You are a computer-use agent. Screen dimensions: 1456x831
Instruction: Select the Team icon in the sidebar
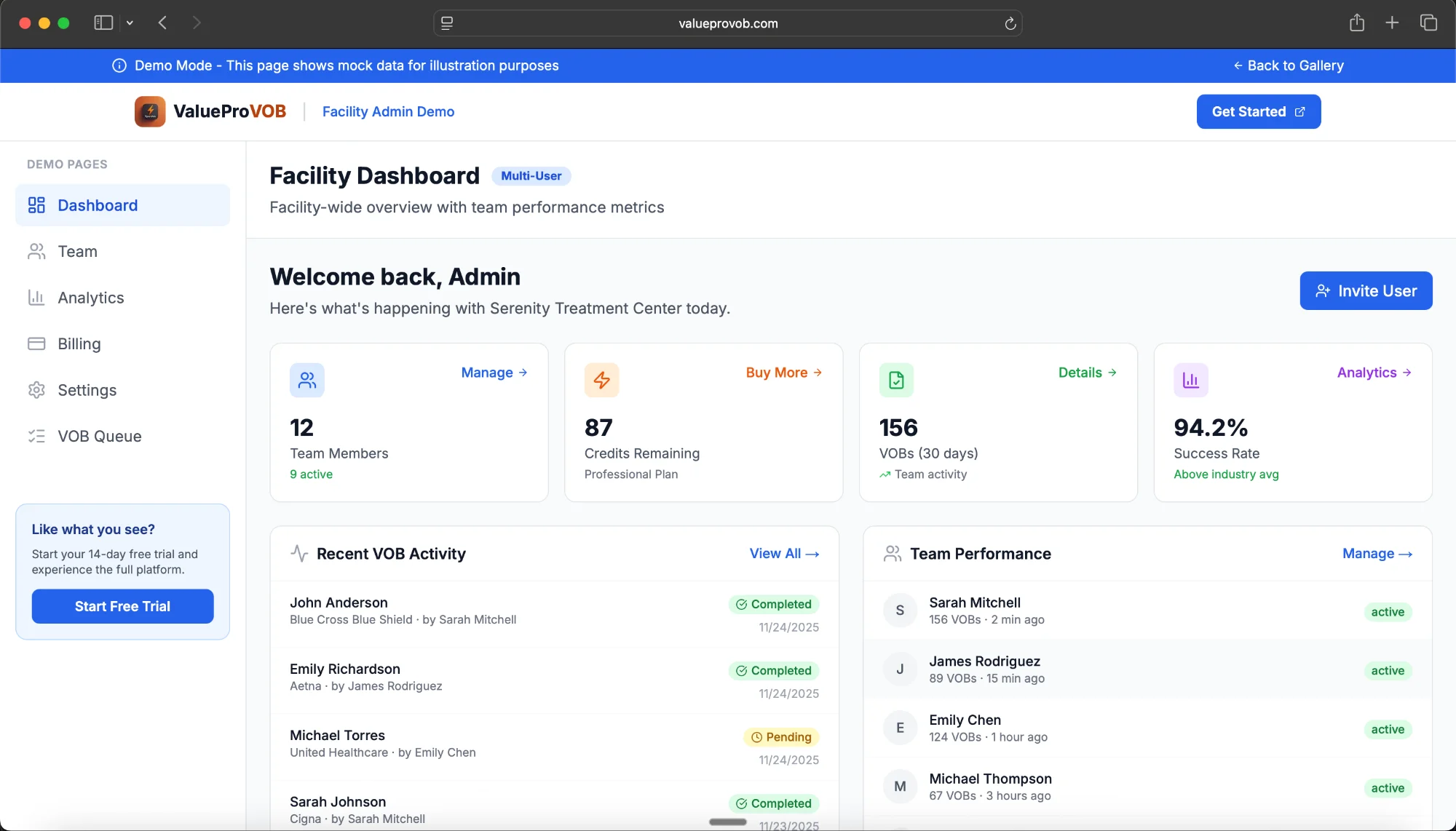[x=36, y=251]
